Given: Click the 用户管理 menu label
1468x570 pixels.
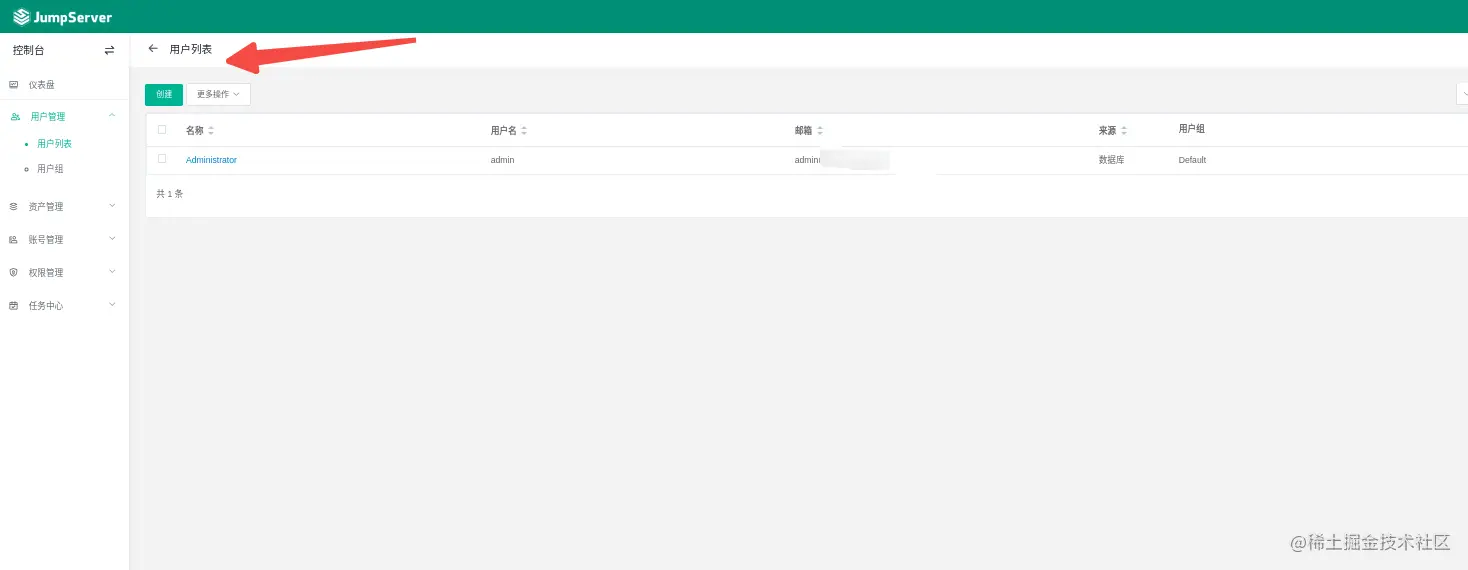Looking at the screenshot, I should point(48,117).
